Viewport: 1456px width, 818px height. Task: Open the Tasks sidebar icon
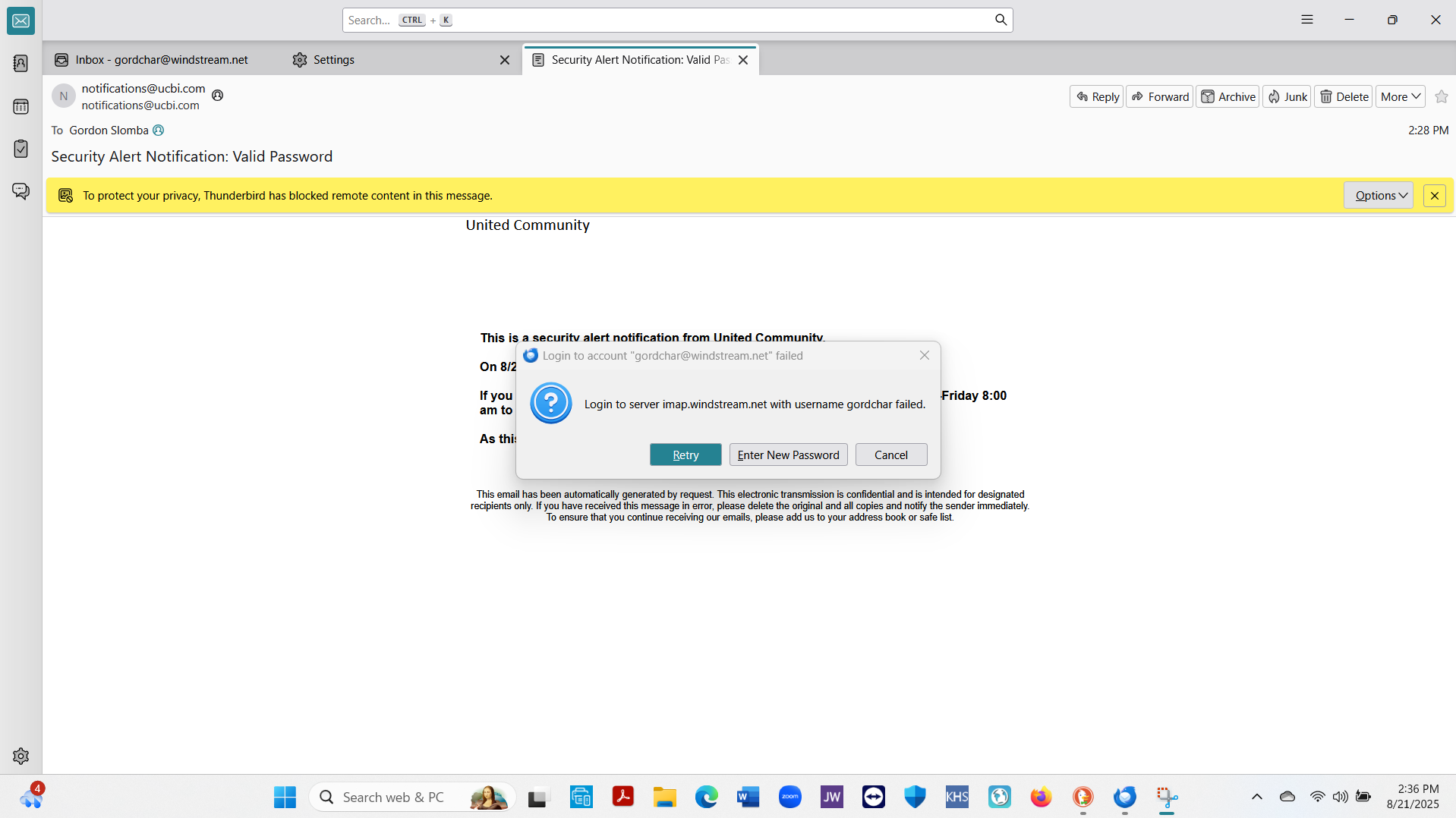(x=20, y=149)
